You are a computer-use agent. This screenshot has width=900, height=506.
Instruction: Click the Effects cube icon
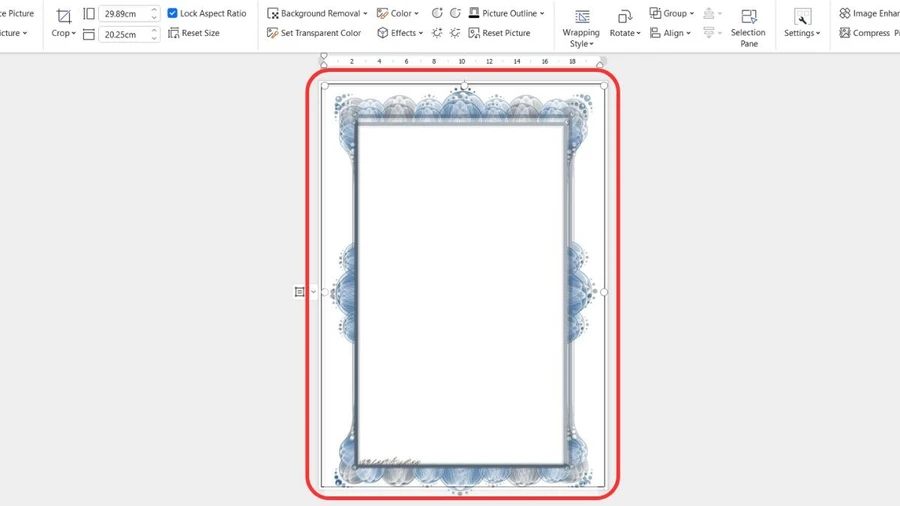[x=382, y=33]
